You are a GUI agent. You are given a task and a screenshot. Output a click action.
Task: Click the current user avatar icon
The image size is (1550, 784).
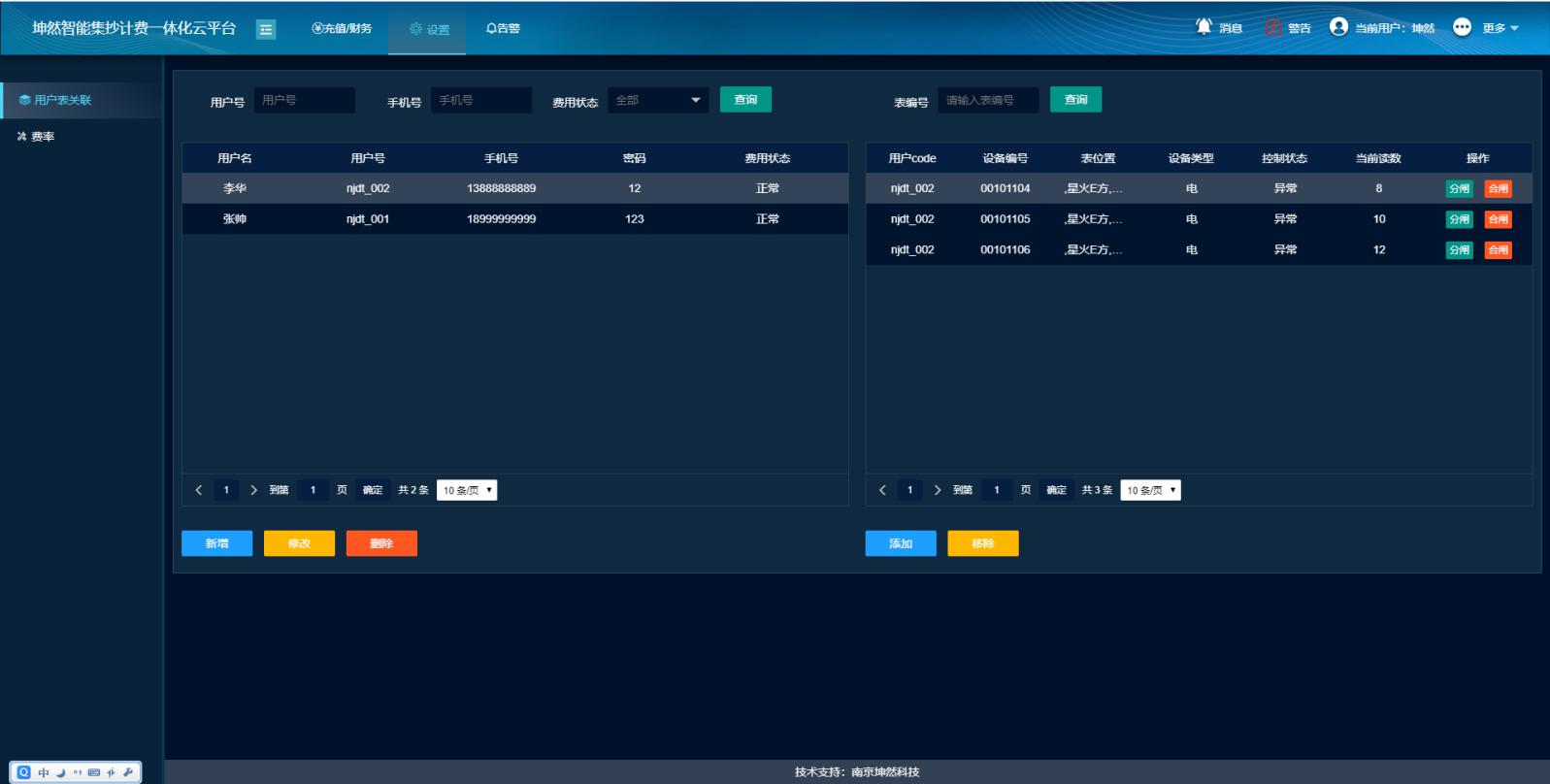coord(1338,27)
